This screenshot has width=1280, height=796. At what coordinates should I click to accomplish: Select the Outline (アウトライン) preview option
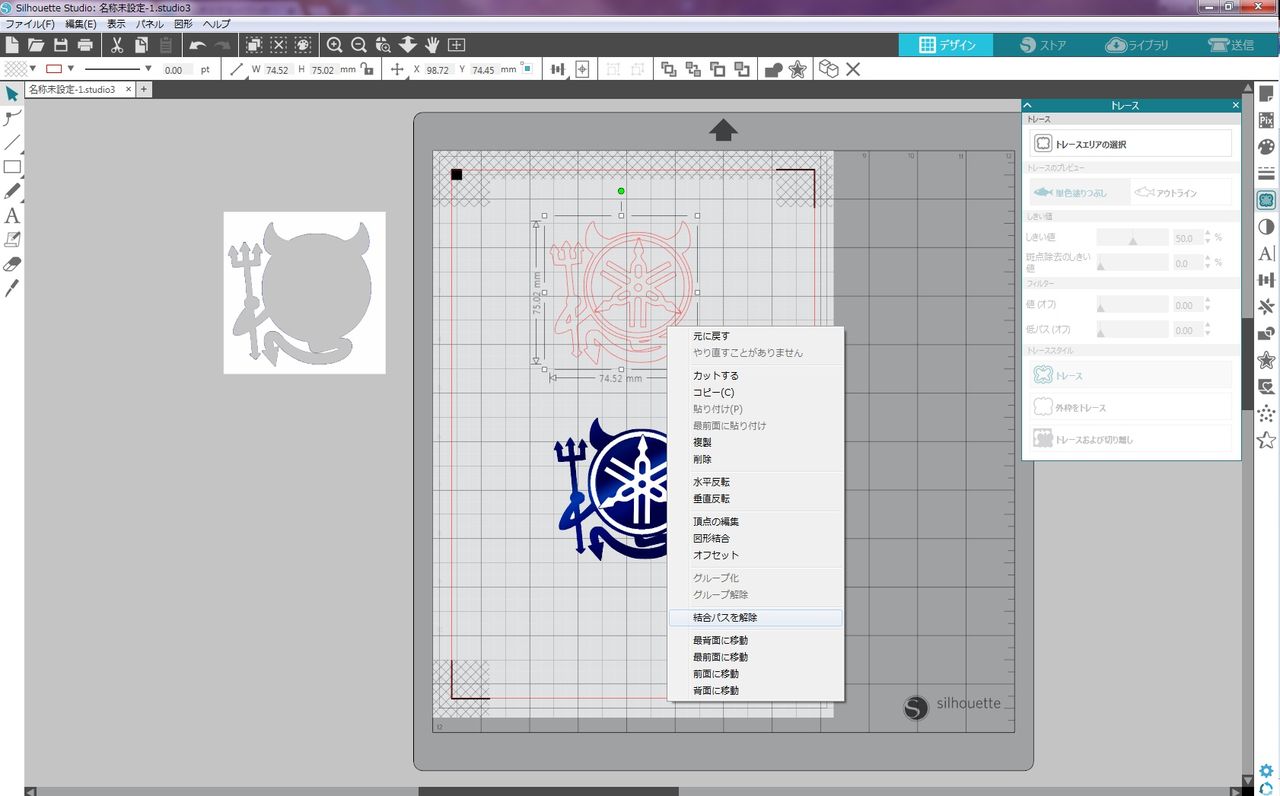tap(1181, 192)
